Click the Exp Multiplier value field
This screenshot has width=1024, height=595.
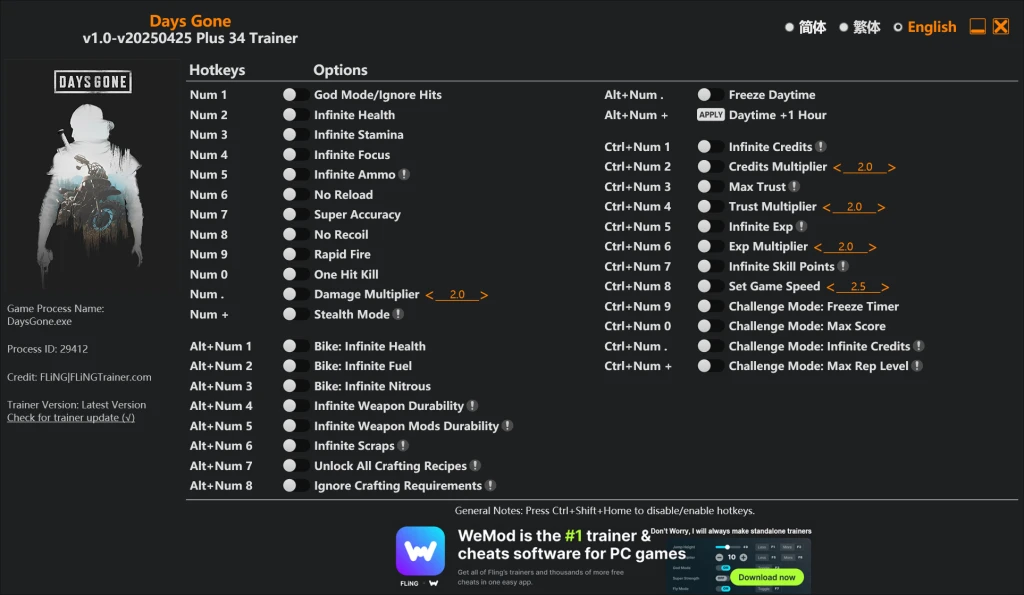tap(845, 248)
